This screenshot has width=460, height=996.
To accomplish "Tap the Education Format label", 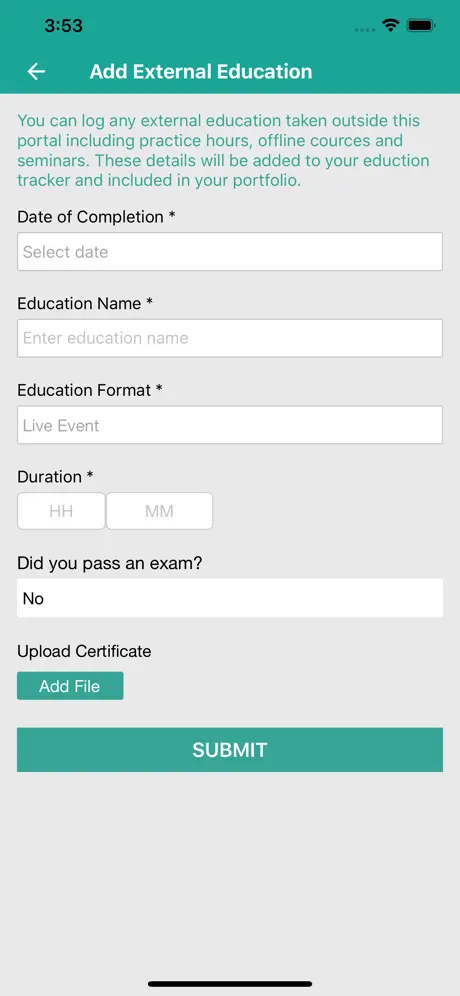I will 90,390.
